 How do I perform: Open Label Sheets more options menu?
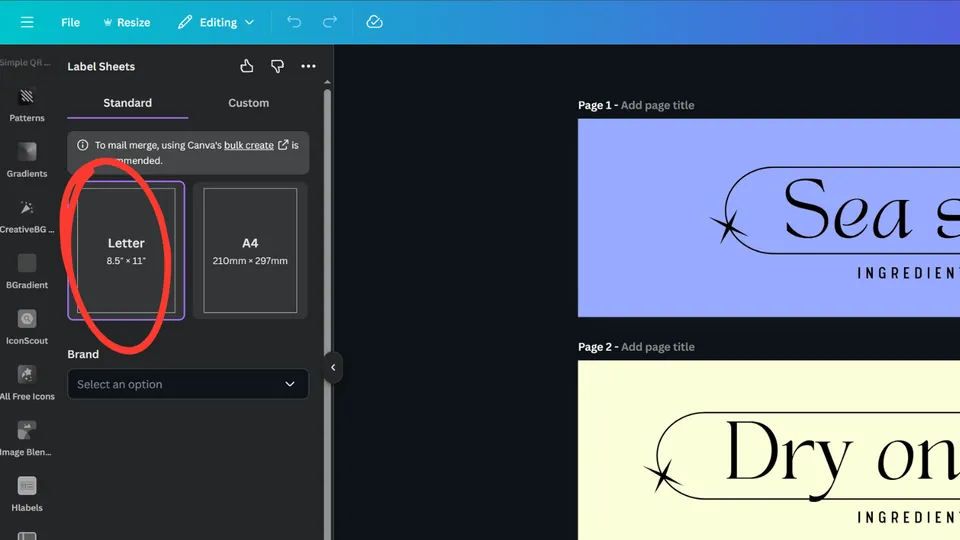308,66
